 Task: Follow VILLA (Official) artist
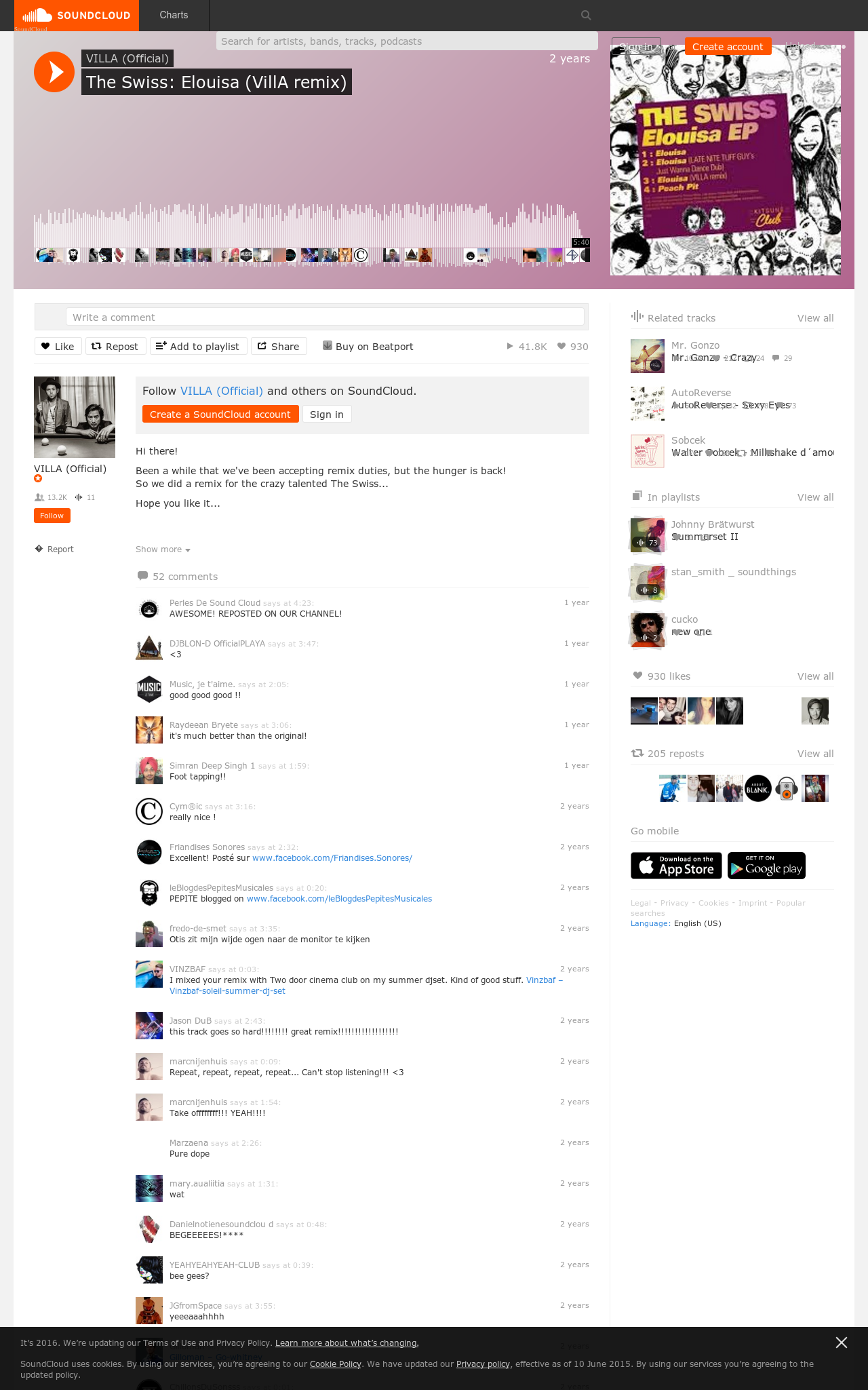(x=52, y=516)
